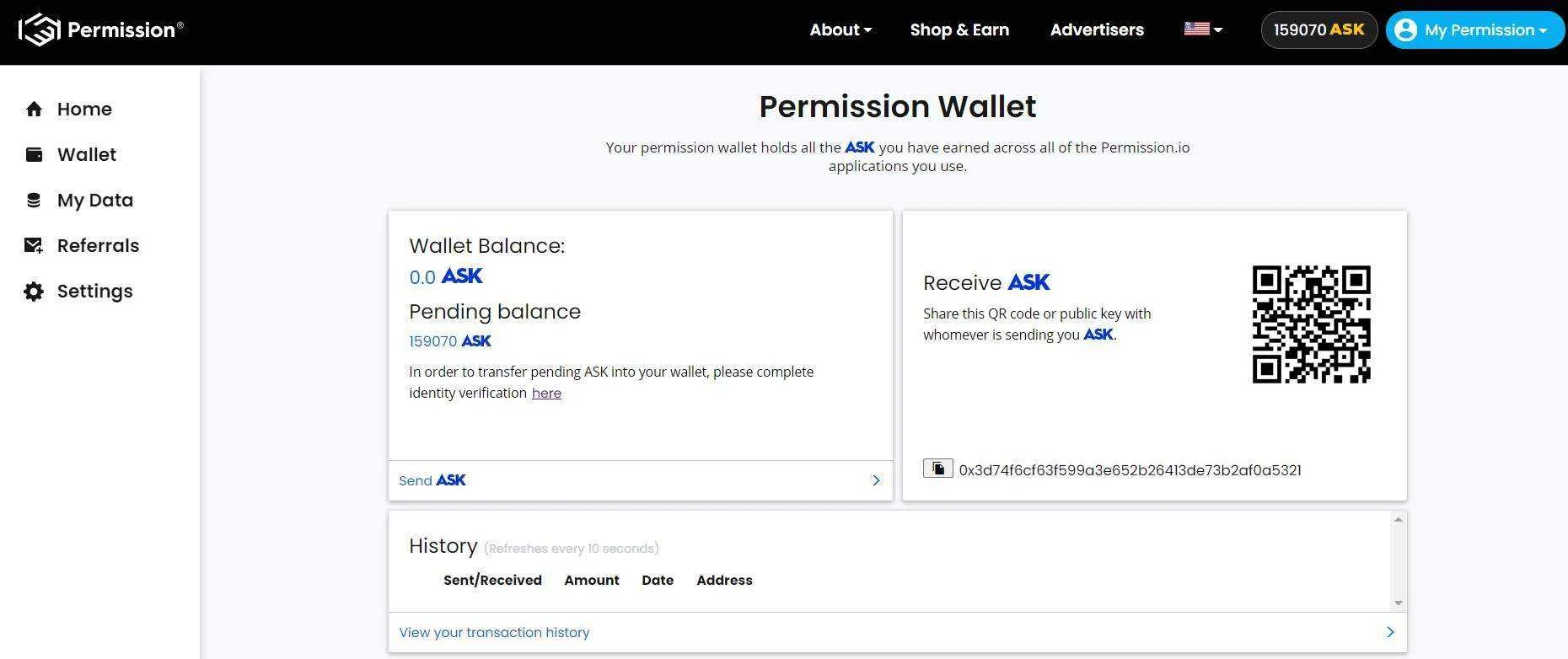Click the pending 159070 ASK value

coord(450,341)
